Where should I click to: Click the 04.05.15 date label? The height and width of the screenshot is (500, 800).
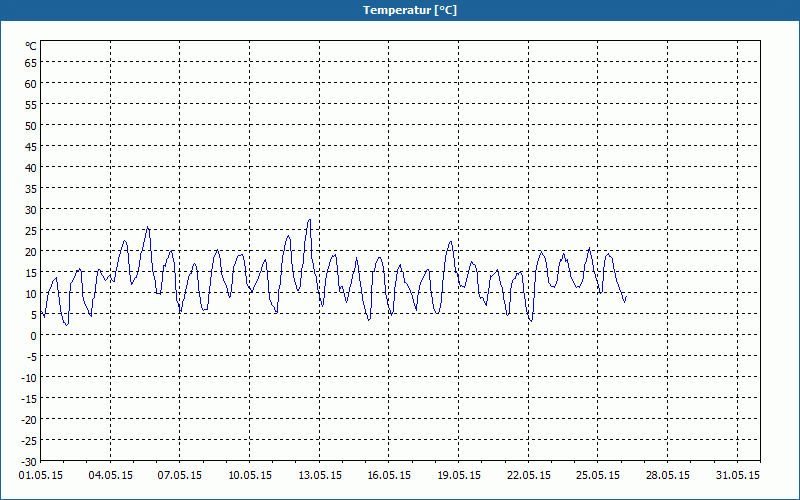point(110,475)
